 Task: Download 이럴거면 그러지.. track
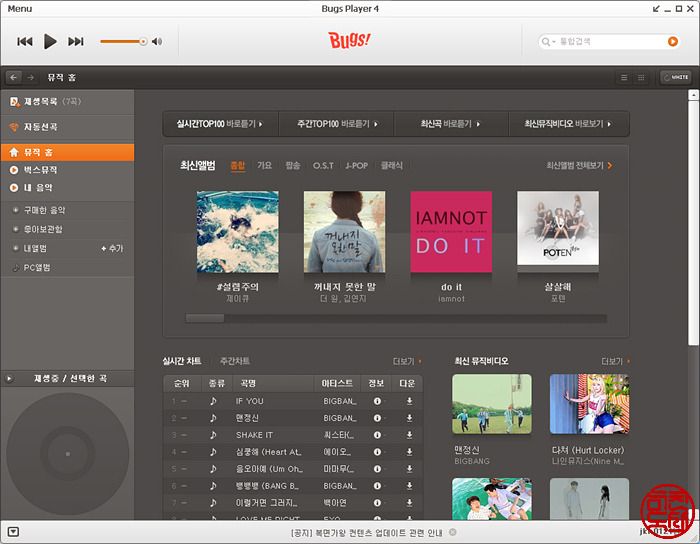[x=409, y=503]
